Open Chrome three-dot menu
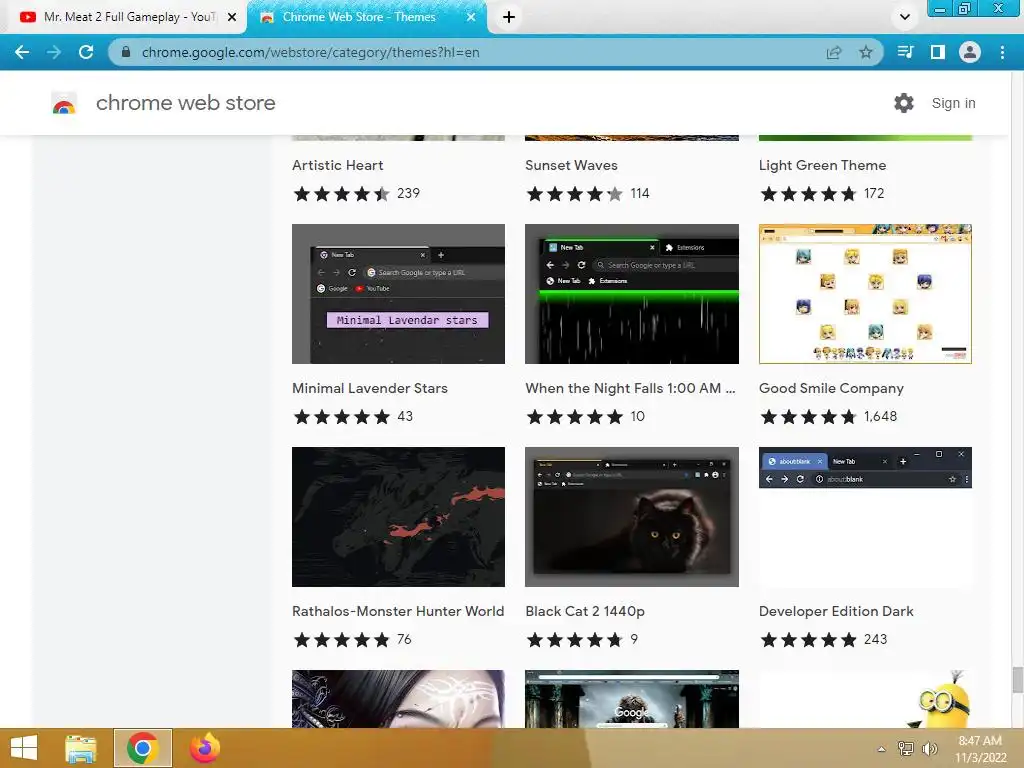The image size is (1024, 768). point(1002,52)
